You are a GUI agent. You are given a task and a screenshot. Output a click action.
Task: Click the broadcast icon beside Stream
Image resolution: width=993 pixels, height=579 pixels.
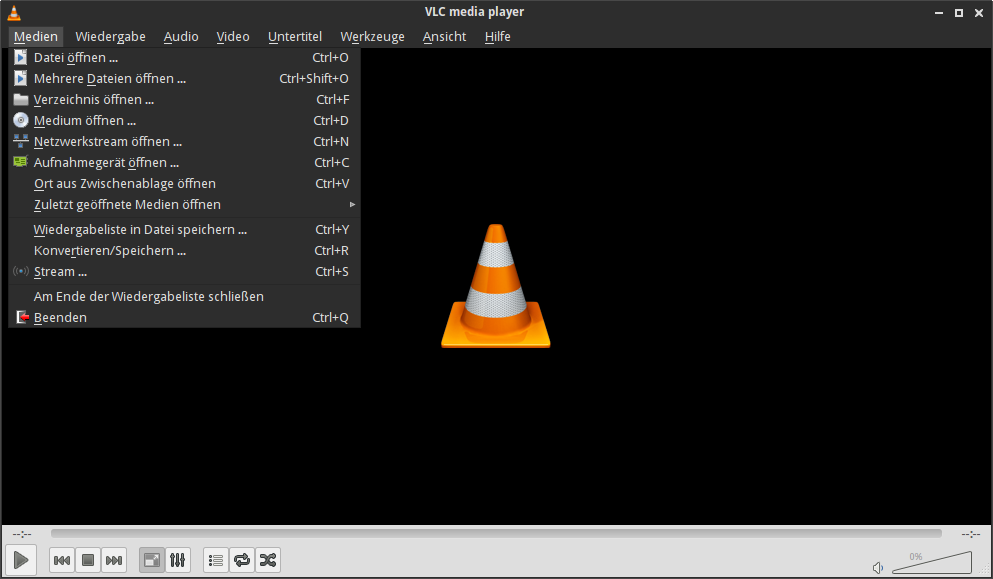[21, 271]
